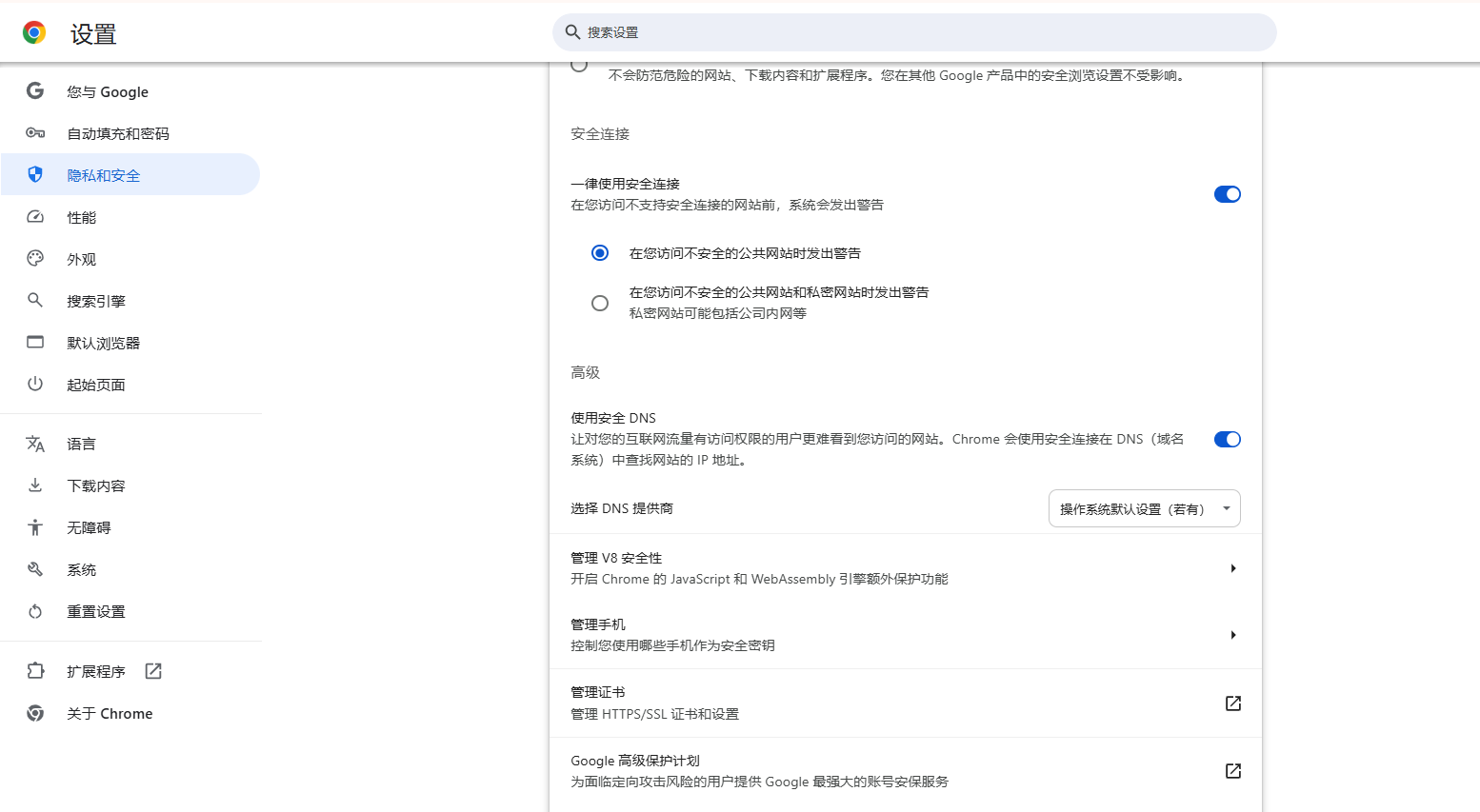
Task: Click the power icon for 起始页面
Action: (x=35, y=384)
